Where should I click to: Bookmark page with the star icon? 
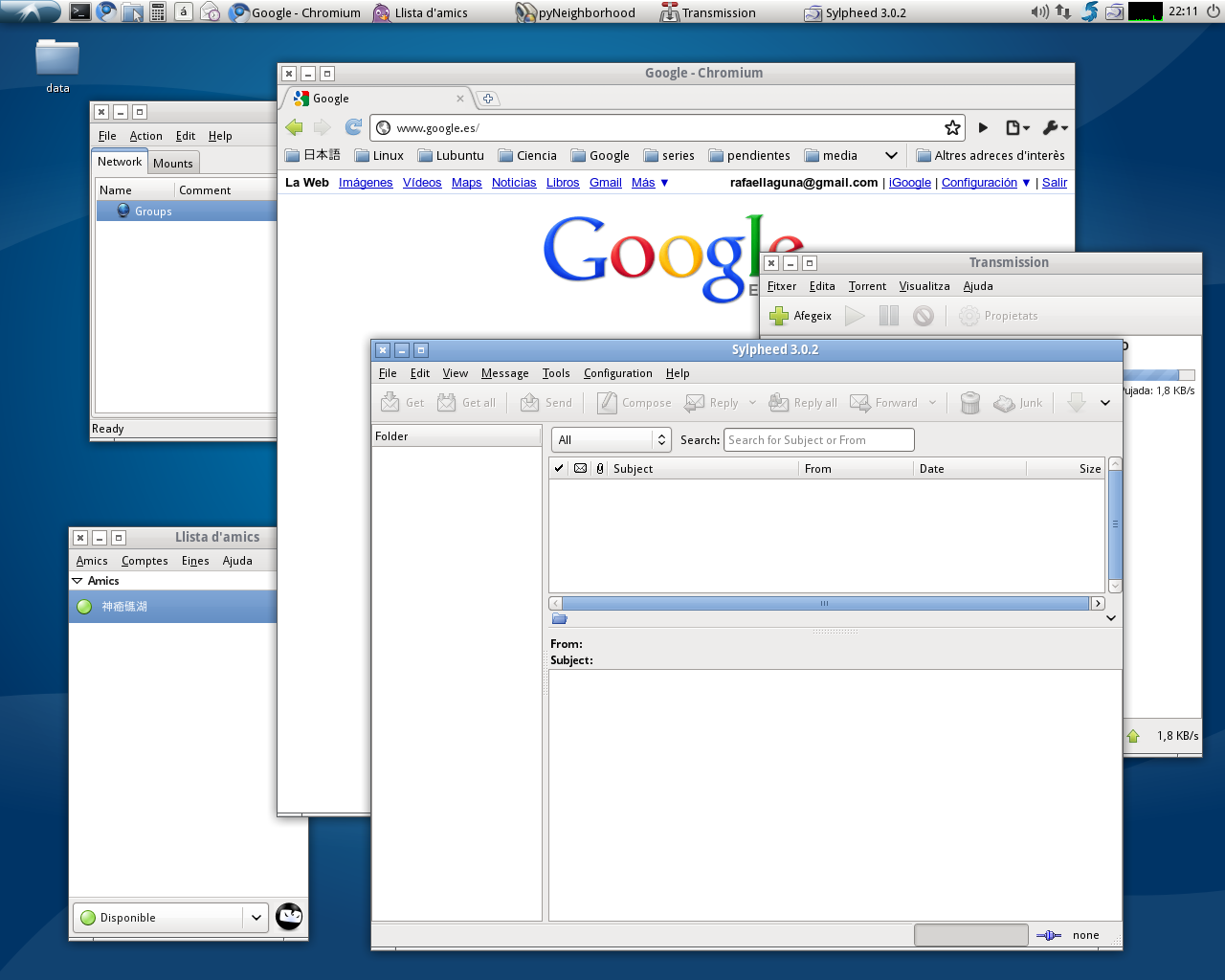[952, 127]
